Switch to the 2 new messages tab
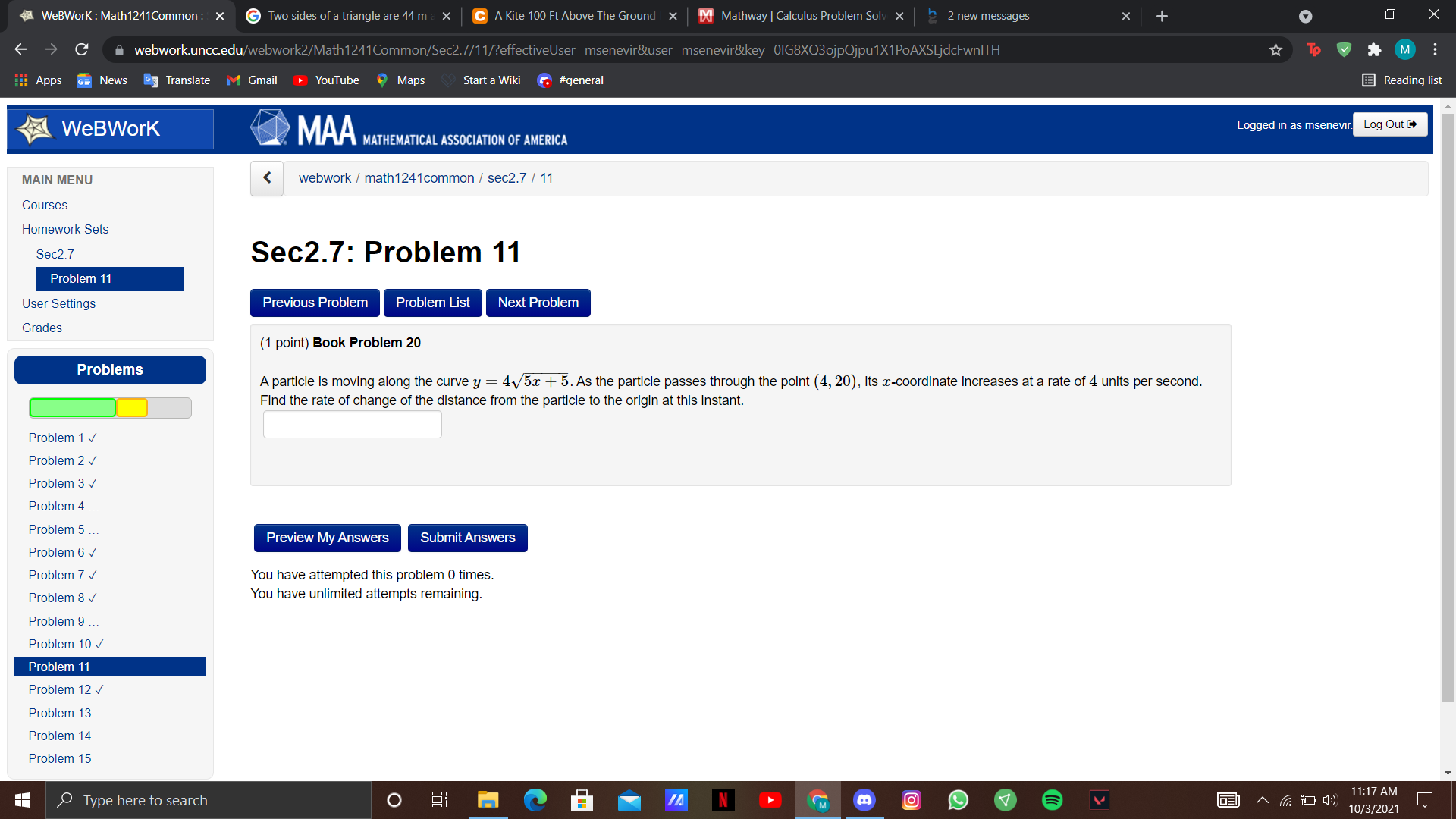The height and width of the screenshot is (819, 1456). click(x=1001, y=15)
